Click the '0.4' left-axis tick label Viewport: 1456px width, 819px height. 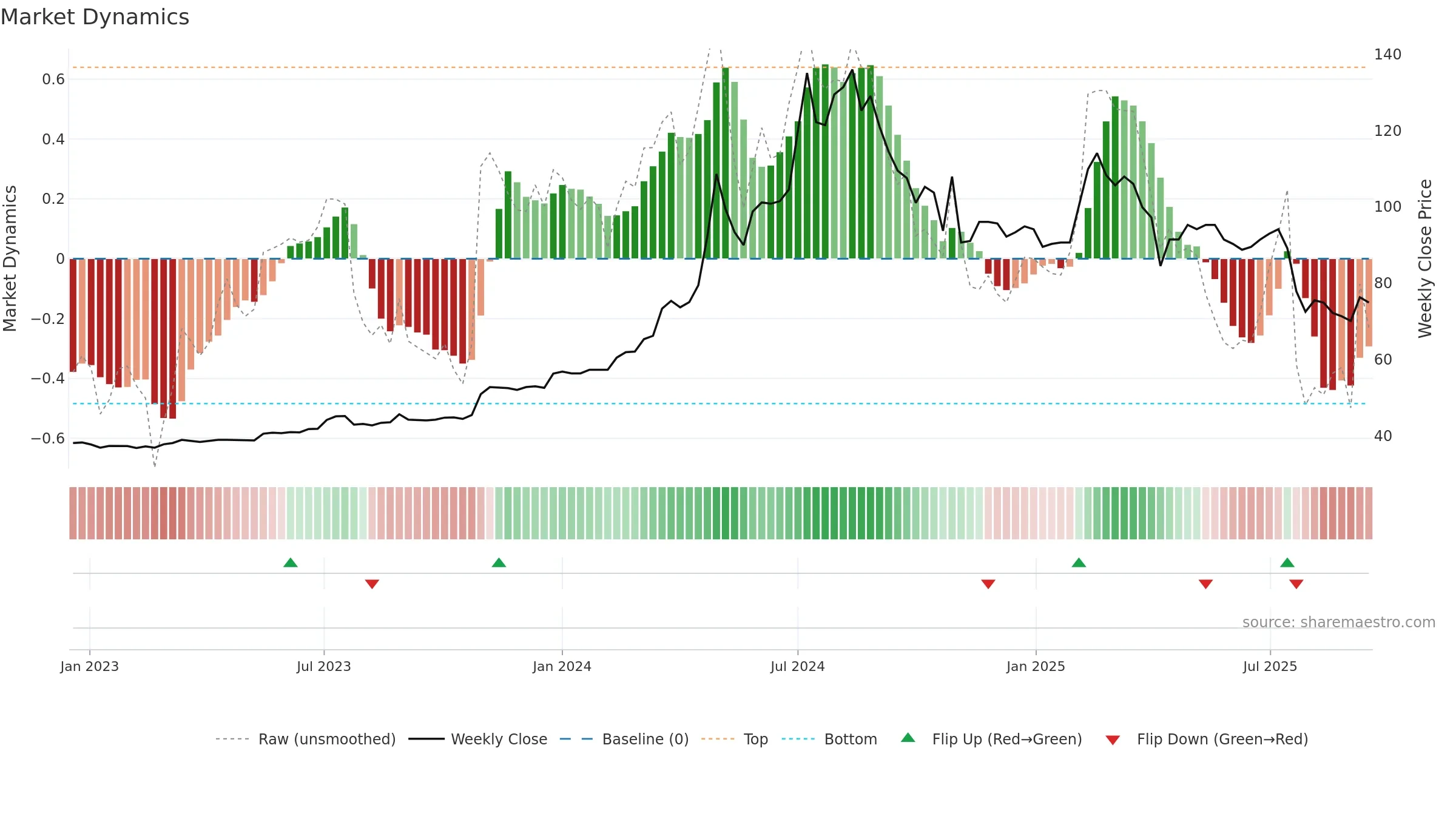pyautogui.click(x=53, y=140)
